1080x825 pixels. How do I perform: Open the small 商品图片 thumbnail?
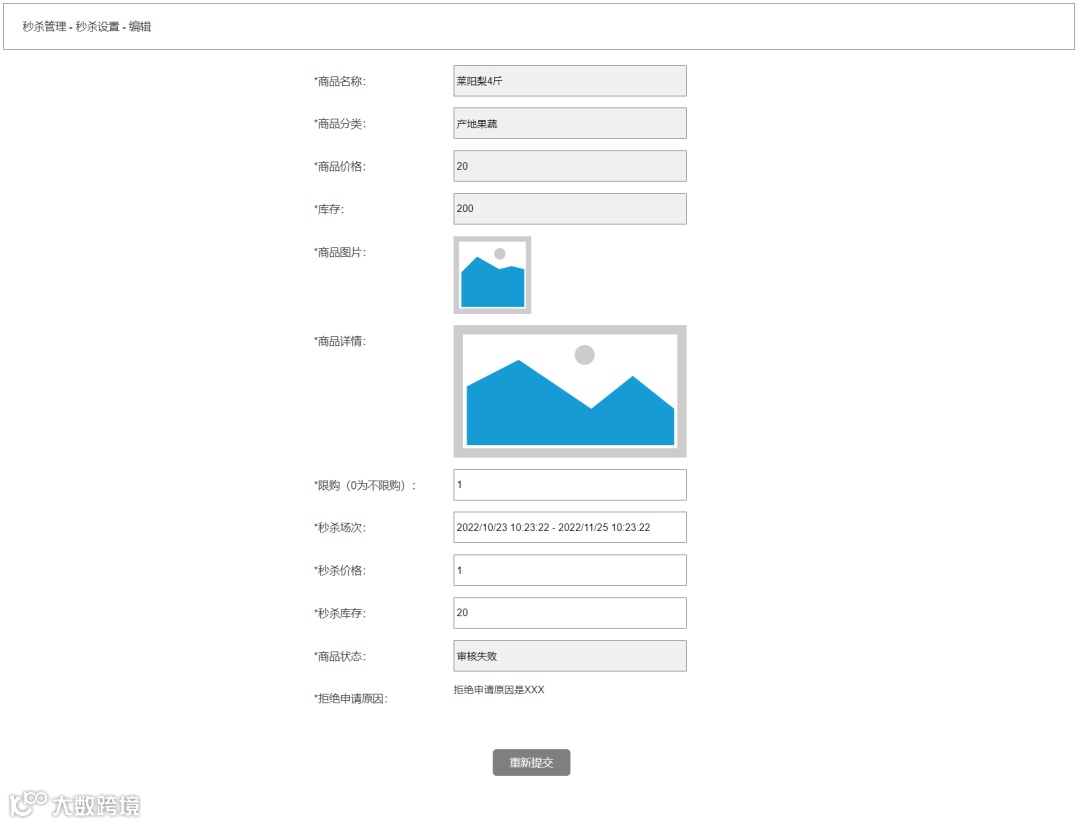coord(492,275)
